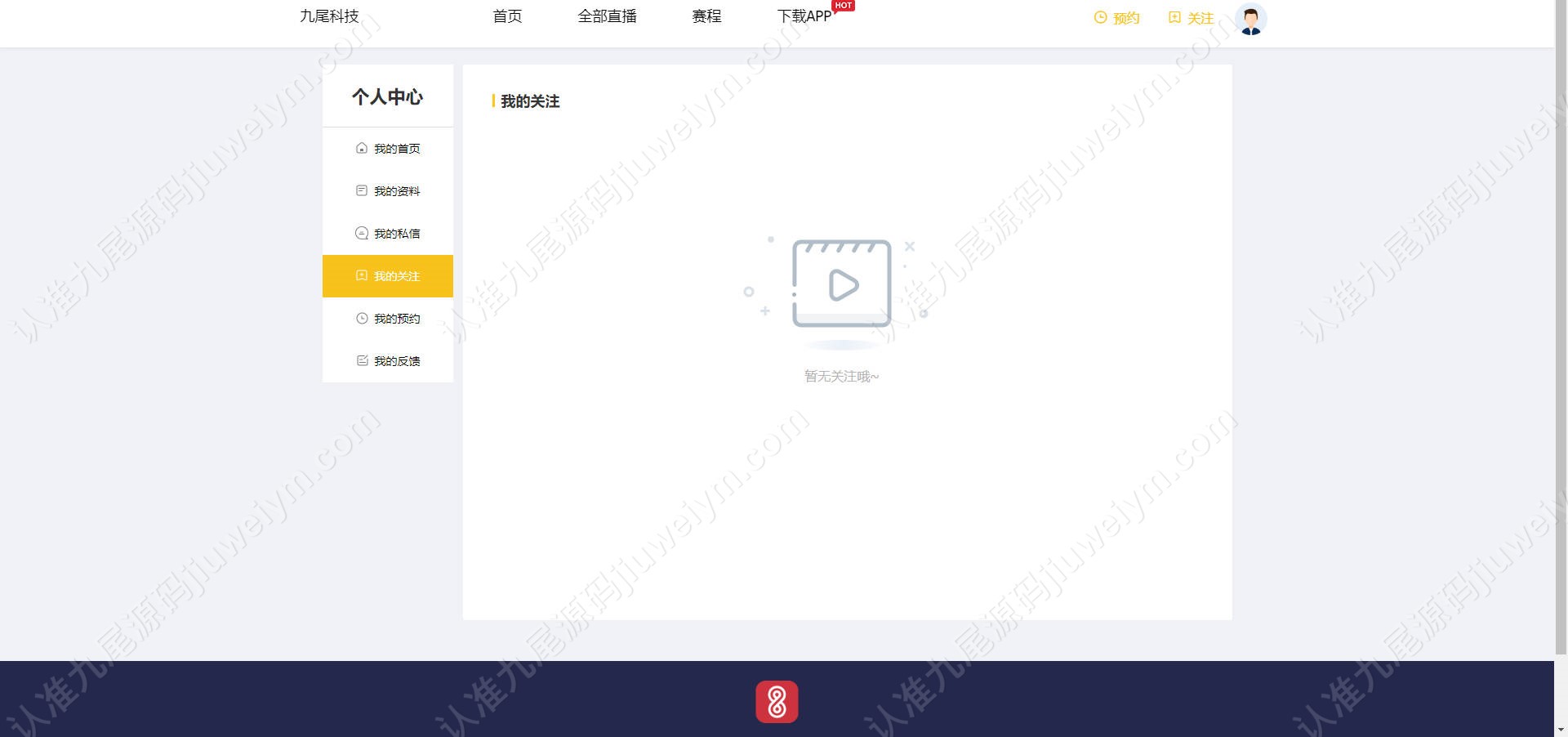1568x737 pixels.
Task: Click the clock icon beside 我的预约
Action: (x=362, y=318)
